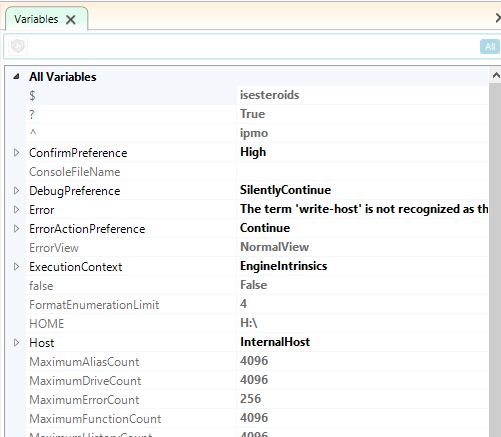501x437 pixels.
Task: Click the write-host error message value
Action: pyautogui.click(x=364, y=209)
